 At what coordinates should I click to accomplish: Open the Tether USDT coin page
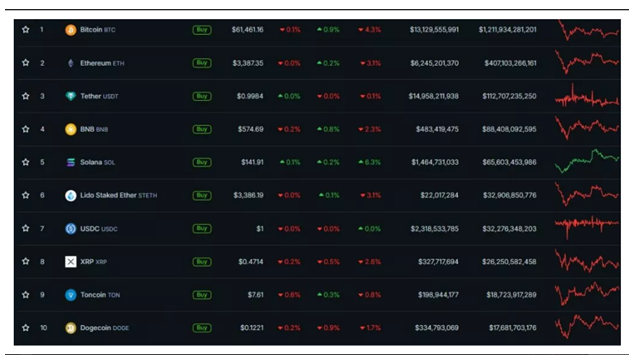(99, 96)
